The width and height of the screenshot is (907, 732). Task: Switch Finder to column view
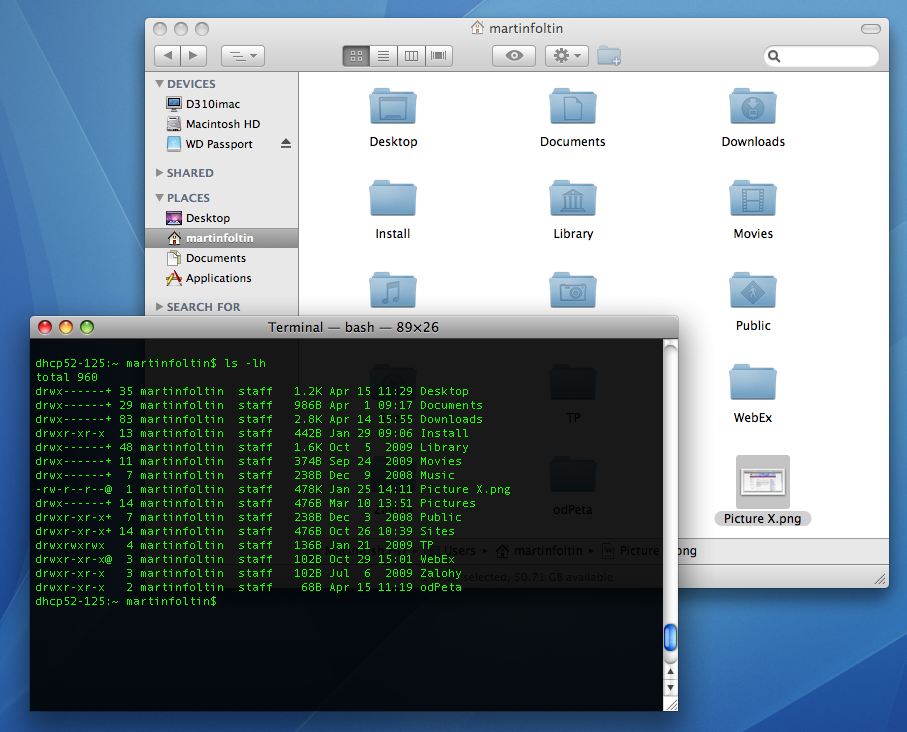coord(411,56)
